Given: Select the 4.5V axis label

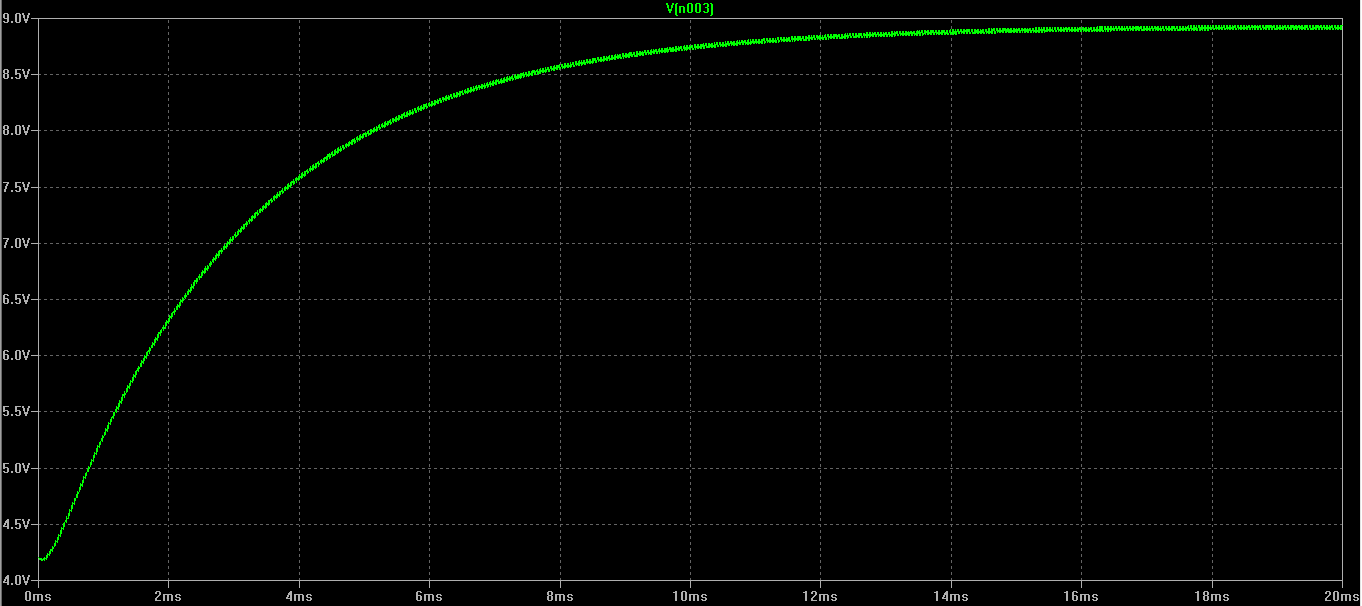Looking at the screenshot, I should [x=16, y=524].
